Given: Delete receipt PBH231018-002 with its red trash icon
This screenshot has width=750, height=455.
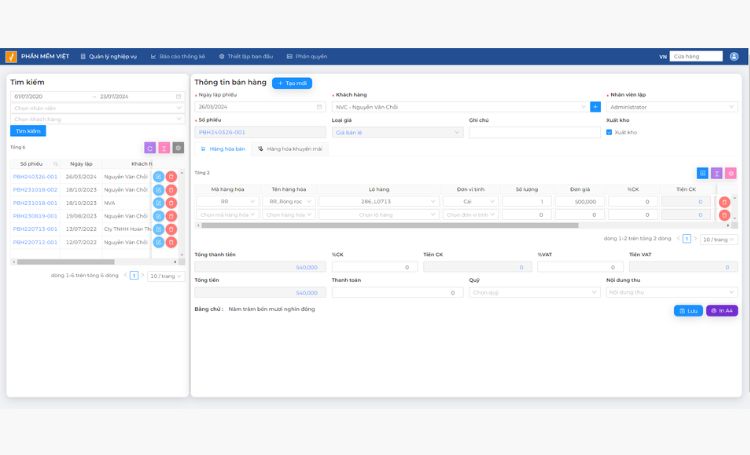Looking at the screenshot, I should tap(171, 189).
